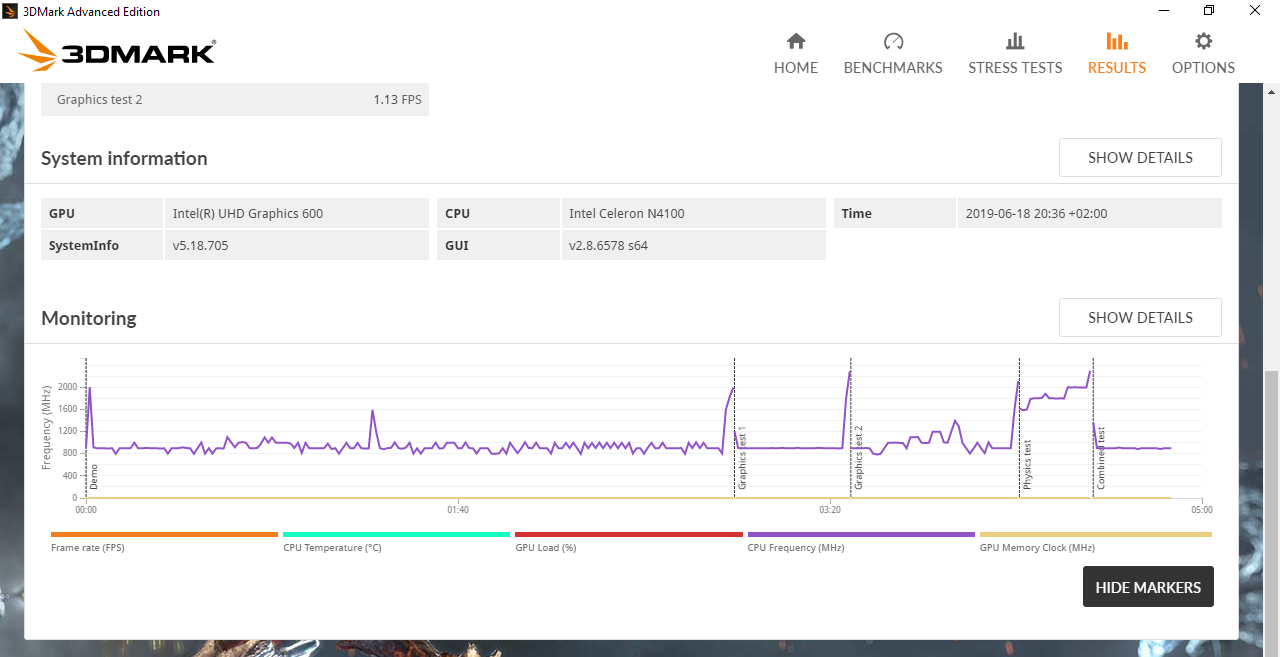Click the Frequency (MHz) axis title
This screenshot has height=657, width=1280.
(x=46, y=427)
